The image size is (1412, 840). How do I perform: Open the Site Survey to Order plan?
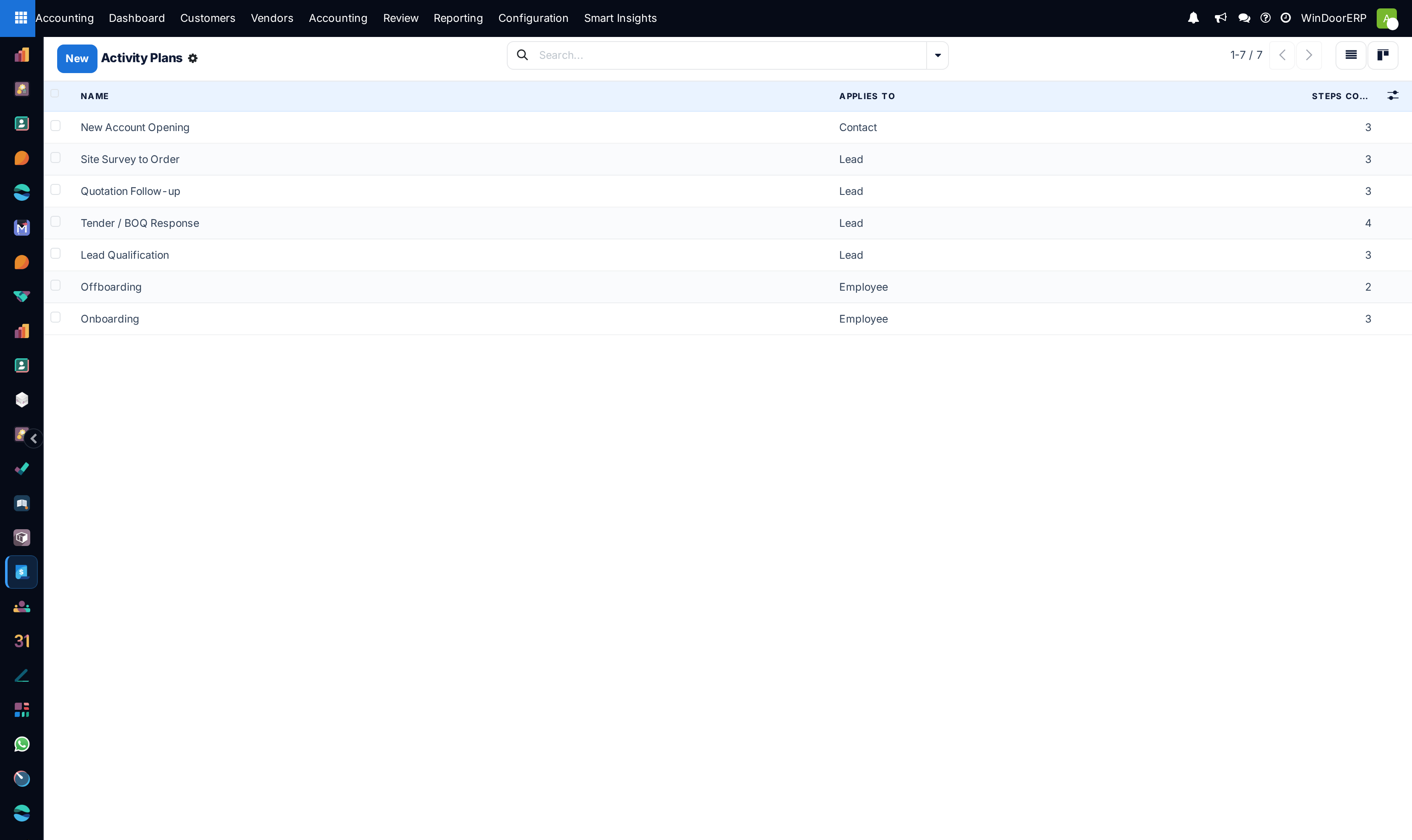click(130, 159)
